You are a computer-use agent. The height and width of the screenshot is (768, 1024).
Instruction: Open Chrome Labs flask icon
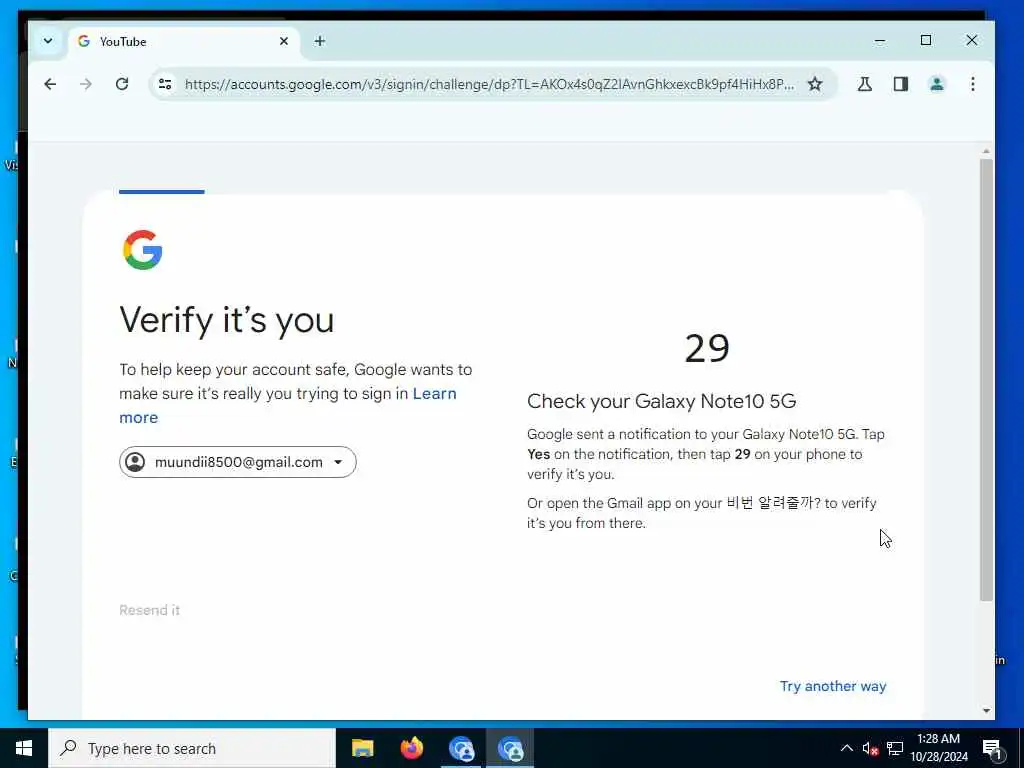tap(865, 84)
